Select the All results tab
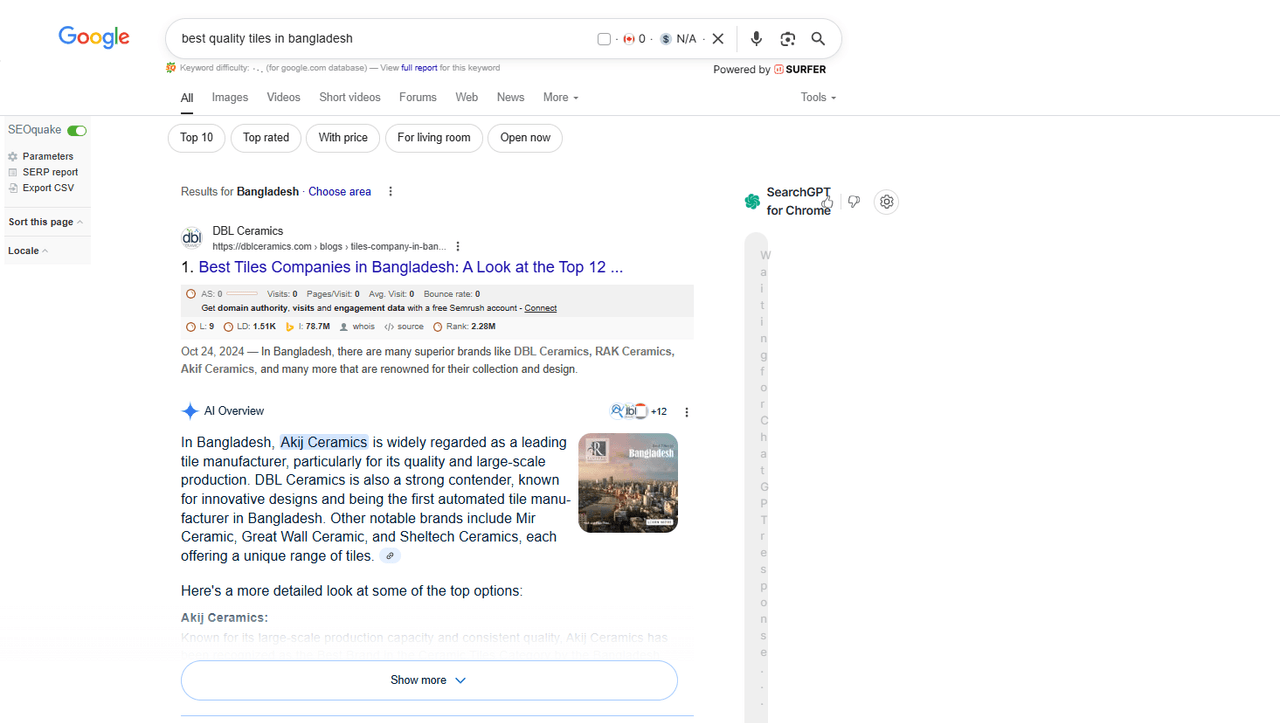1280x723 pixels. point(187,98)
